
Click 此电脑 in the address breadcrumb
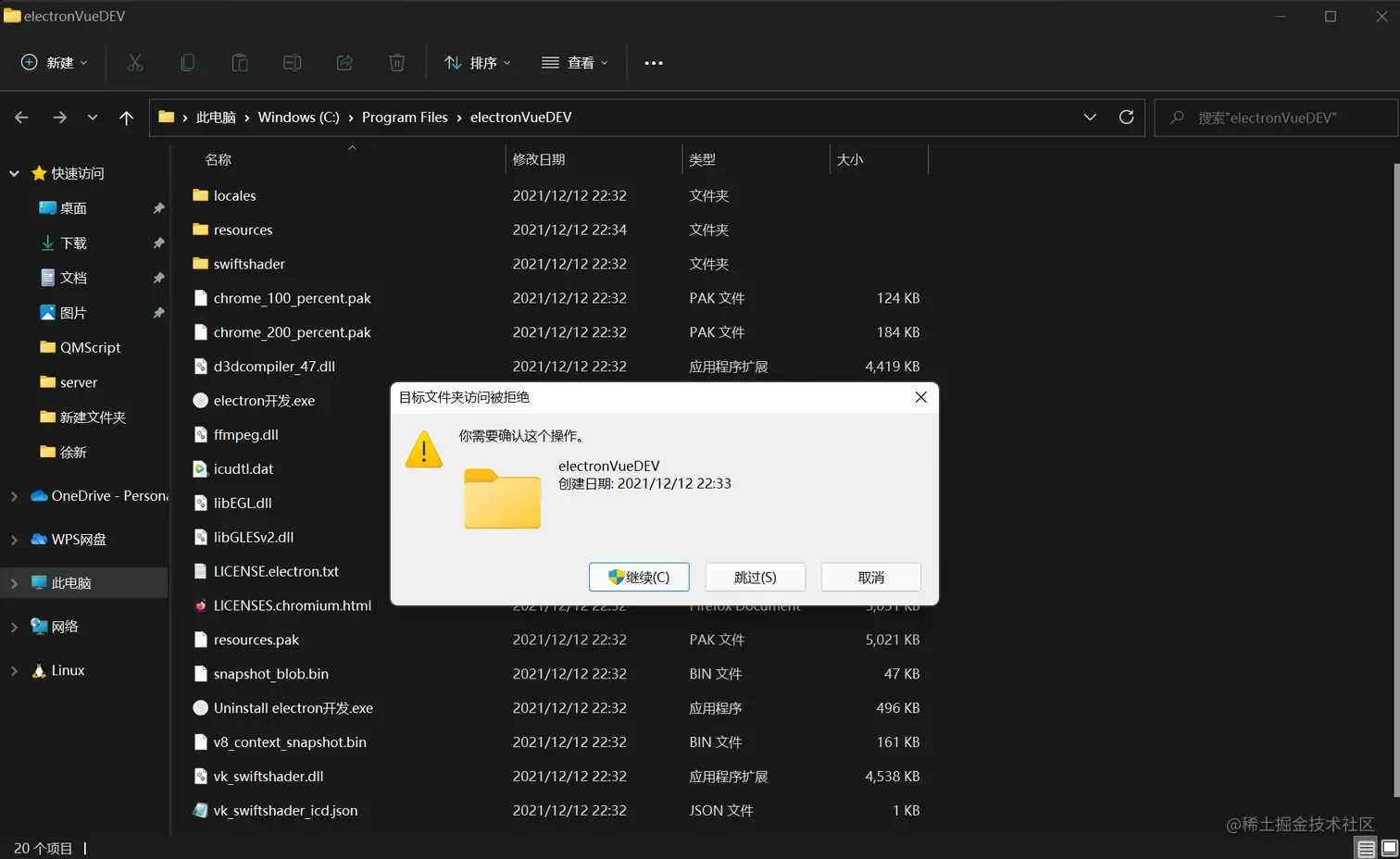click(216, 118)
